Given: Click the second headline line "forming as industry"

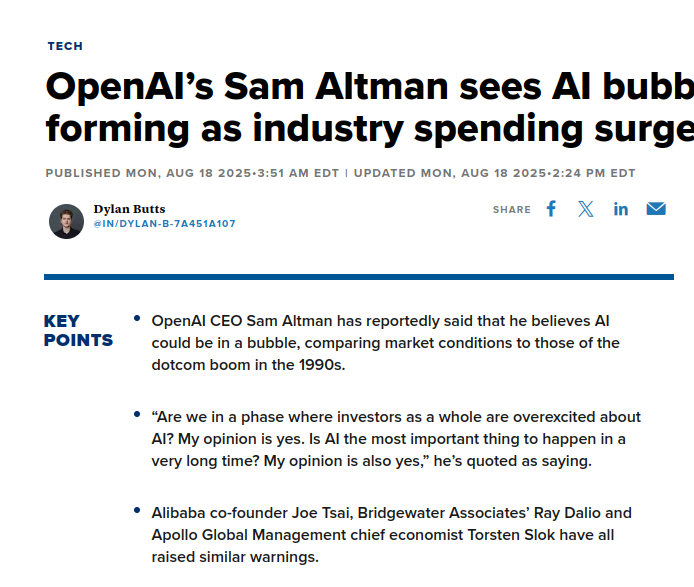Looking at the screenshot, I should coord(224,128).
